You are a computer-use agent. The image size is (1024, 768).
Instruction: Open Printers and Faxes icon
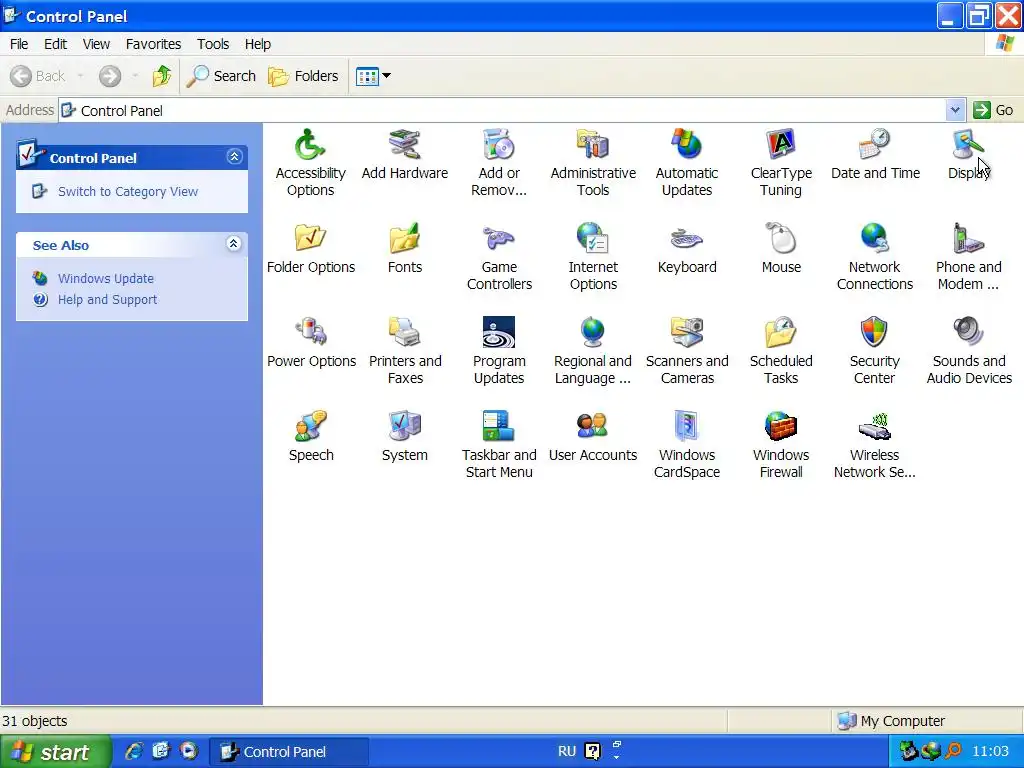click(404, 332)
